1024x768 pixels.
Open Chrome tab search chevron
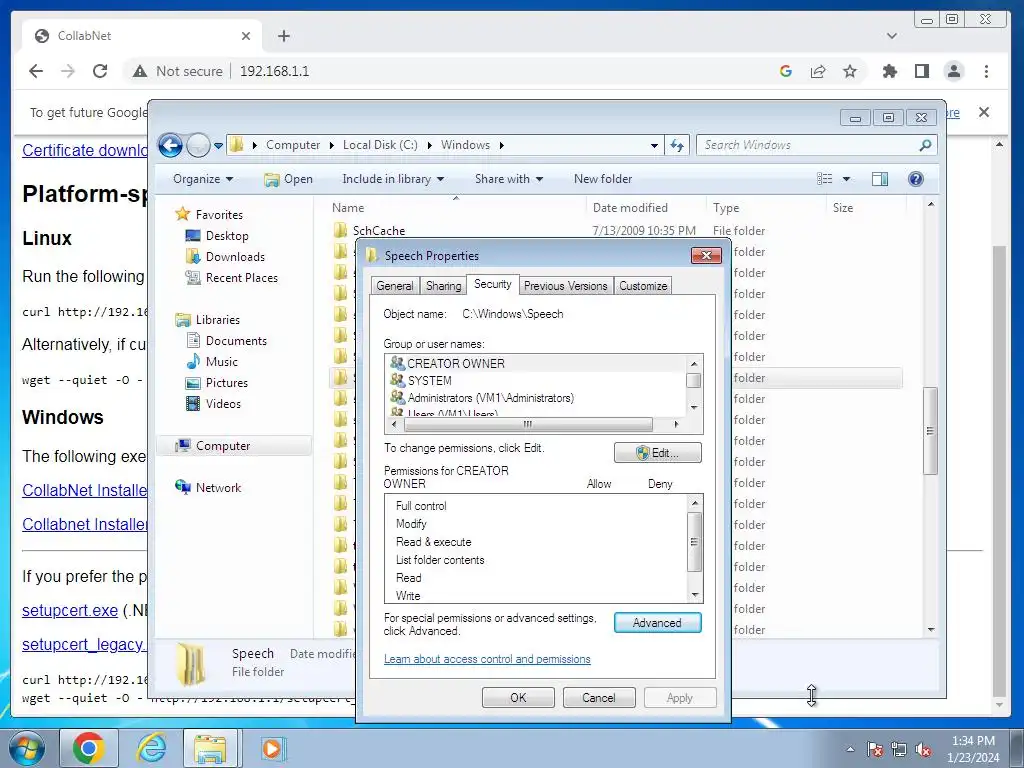pos(891,36)
